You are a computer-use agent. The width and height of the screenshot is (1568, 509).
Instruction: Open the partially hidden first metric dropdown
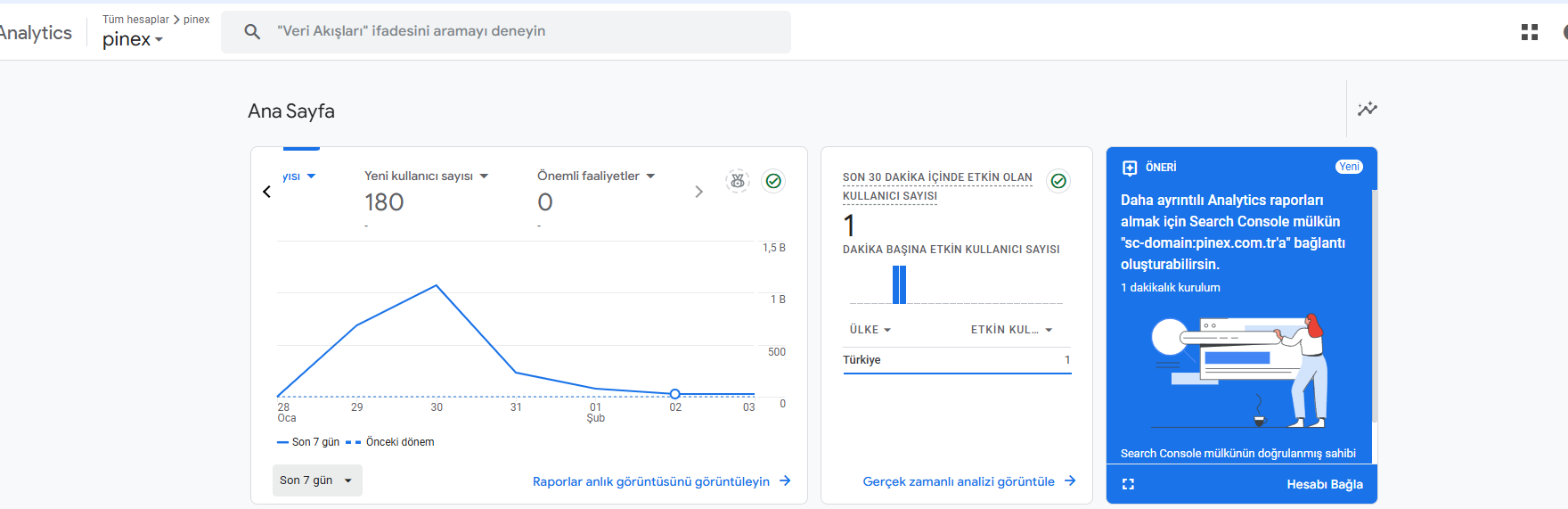(299, 176)
